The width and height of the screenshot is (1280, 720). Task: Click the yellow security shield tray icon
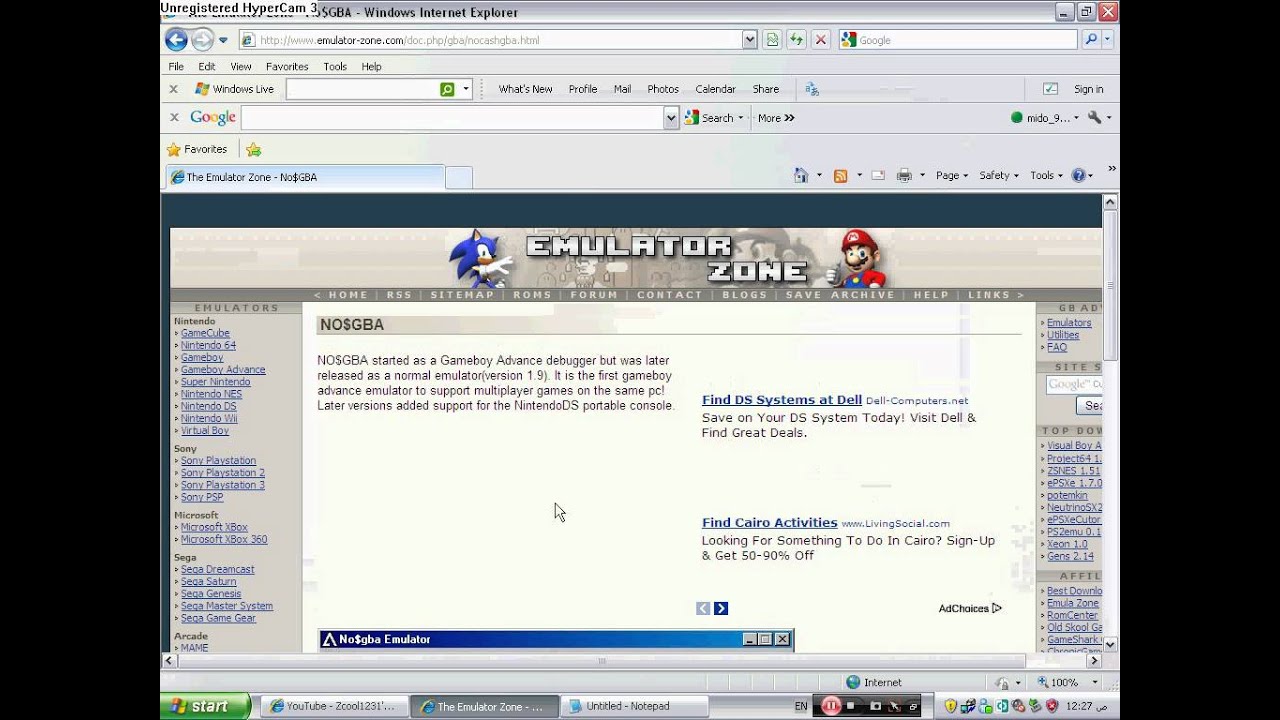pos(950,706)
